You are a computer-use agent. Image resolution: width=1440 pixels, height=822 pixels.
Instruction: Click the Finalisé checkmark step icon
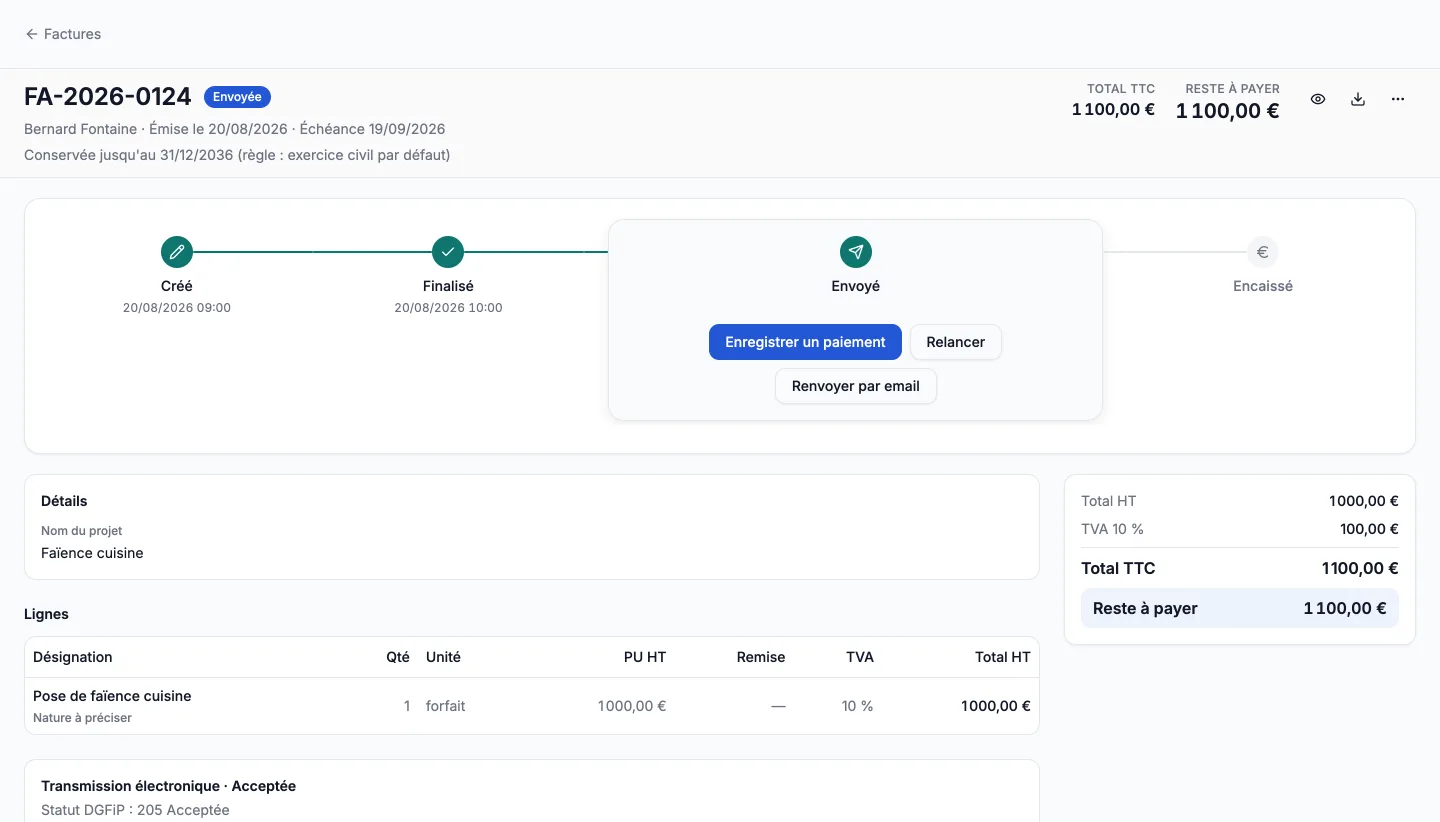(448, 252)
